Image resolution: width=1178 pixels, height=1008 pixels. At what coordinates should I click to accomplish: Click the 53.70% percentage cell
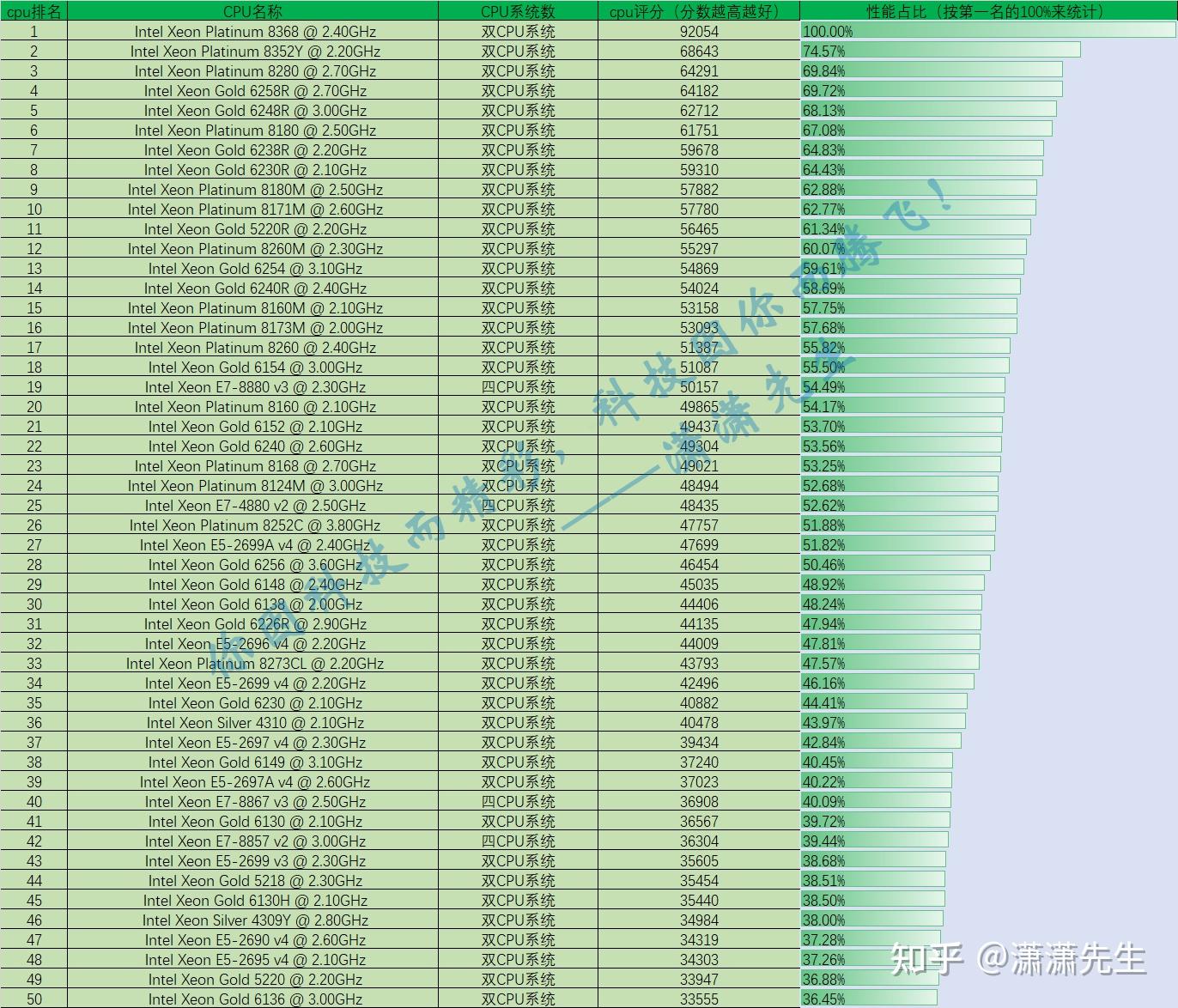[x=988, y=427]
